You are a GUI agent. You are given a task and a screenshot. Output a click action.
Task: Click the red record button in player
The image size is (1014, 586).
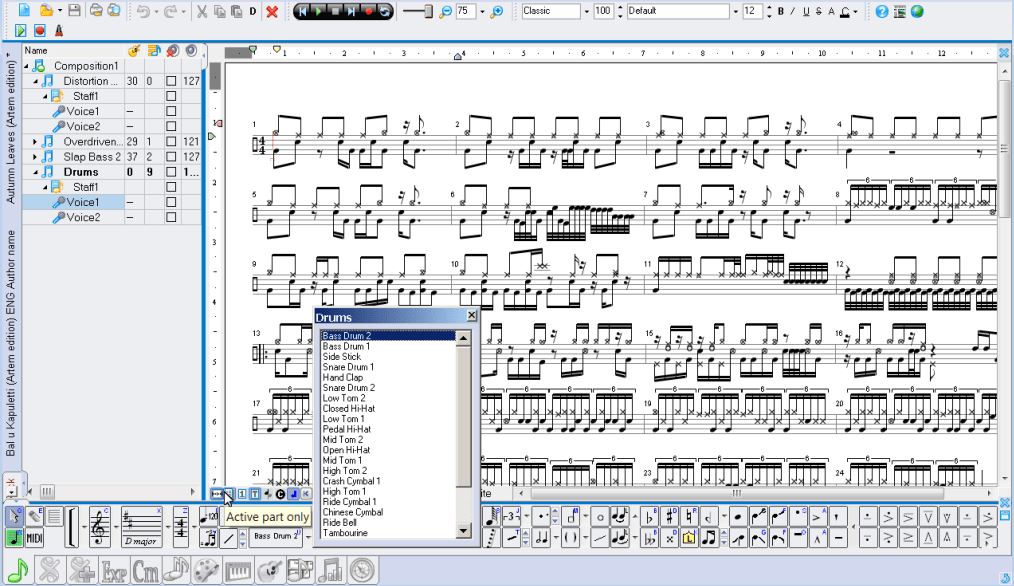pyautogui.click(x=368, y=11)
